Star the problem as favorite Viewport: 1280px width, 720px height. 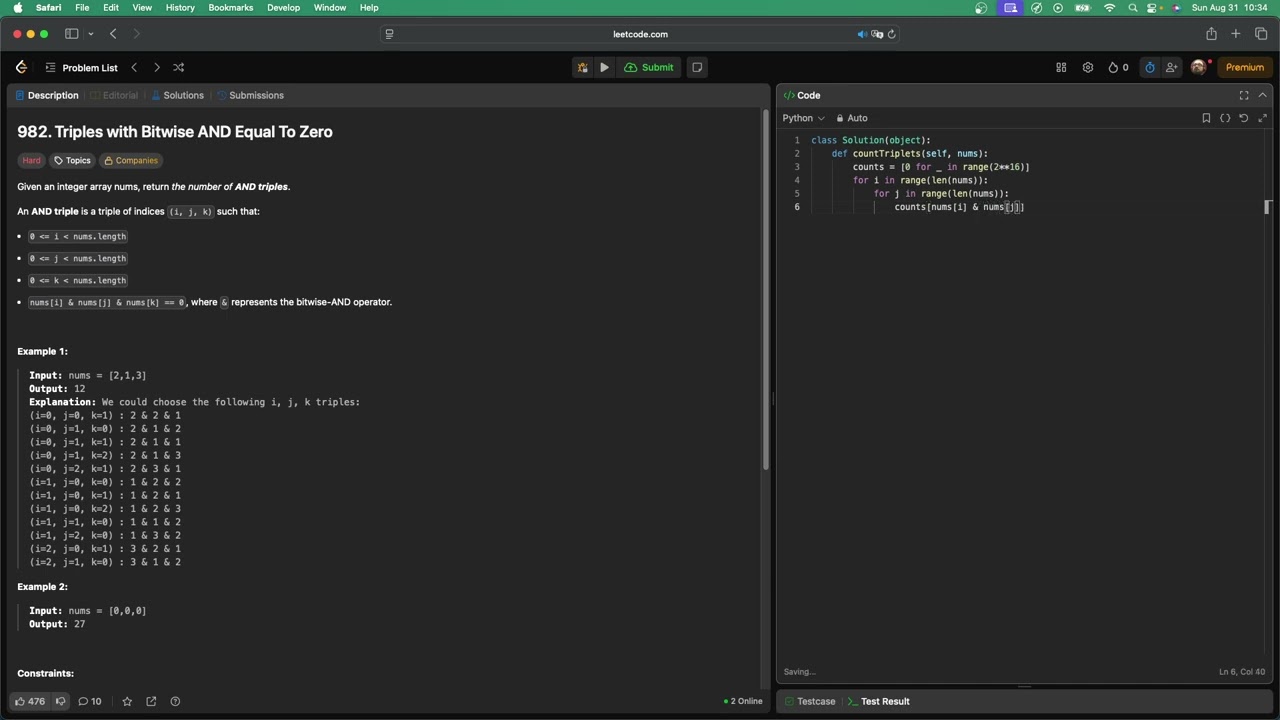(127, 701)
